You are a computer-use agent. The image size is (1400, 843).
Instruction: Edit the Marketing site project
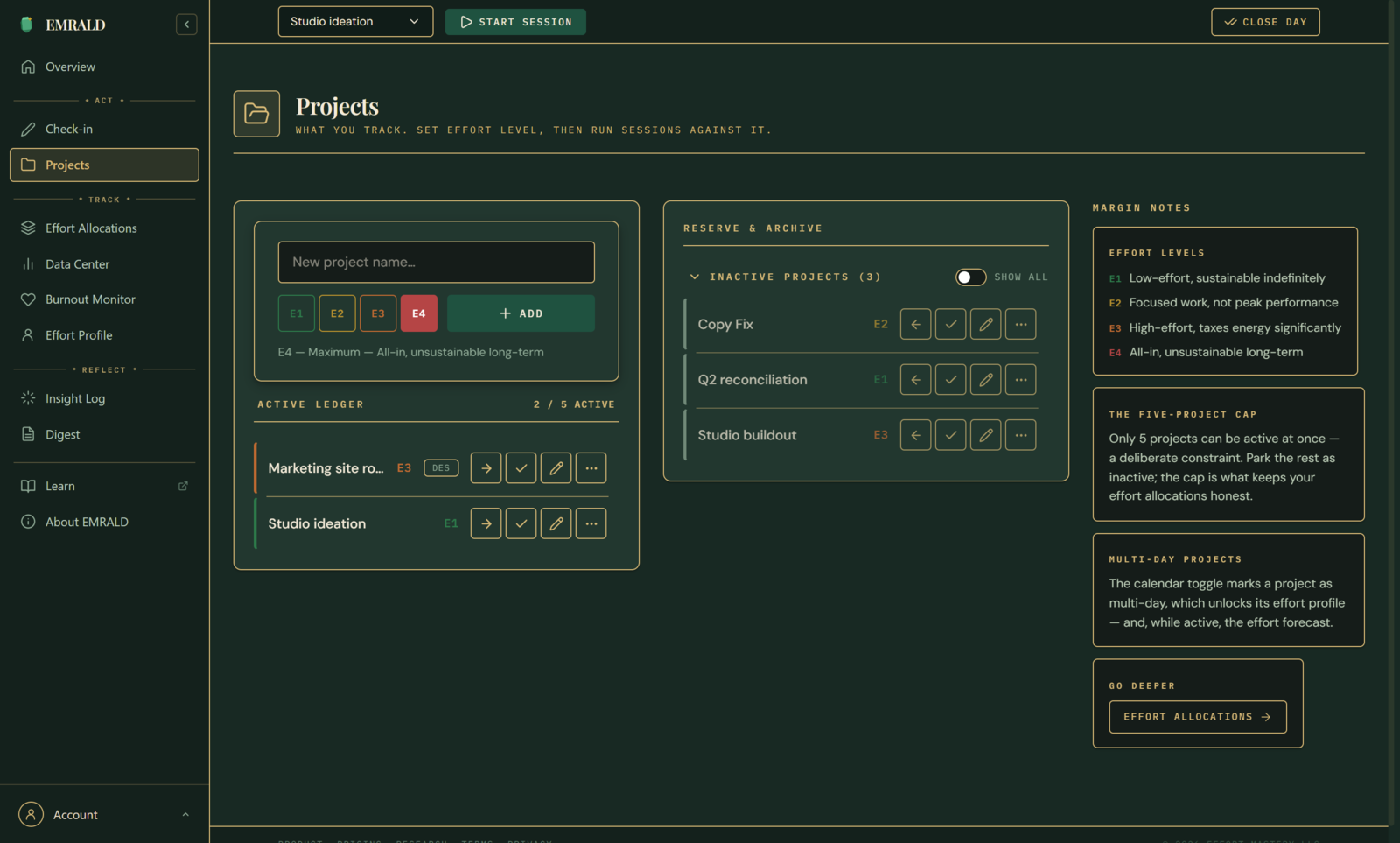tap(556, 468)
